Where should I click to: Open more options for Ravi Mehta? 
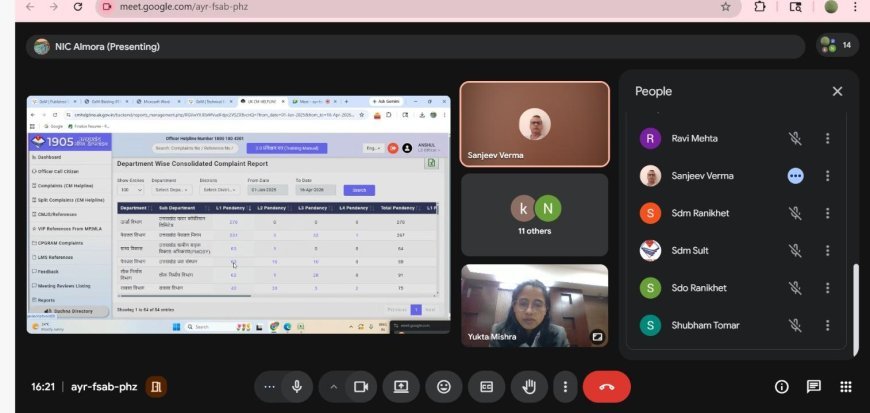(827, 139)
